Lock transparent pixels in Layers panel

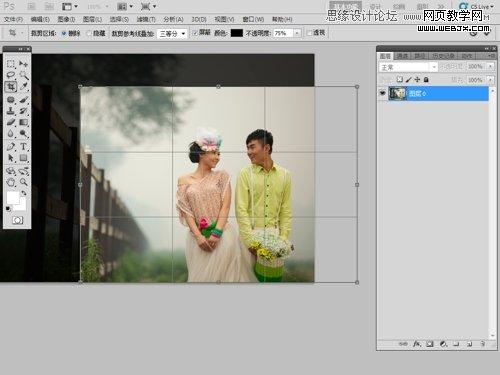coord(400,79)
